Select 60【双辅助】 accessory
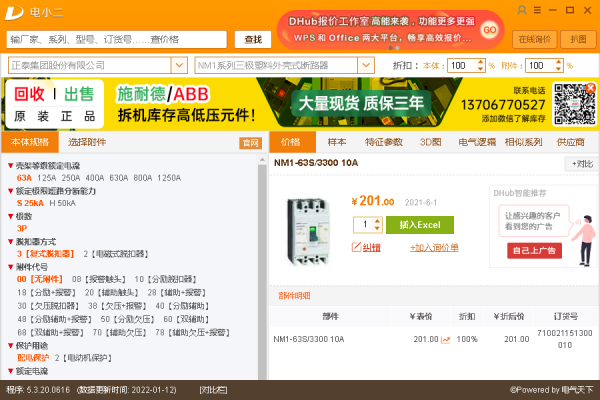600x400 pixels. point(186,319)
